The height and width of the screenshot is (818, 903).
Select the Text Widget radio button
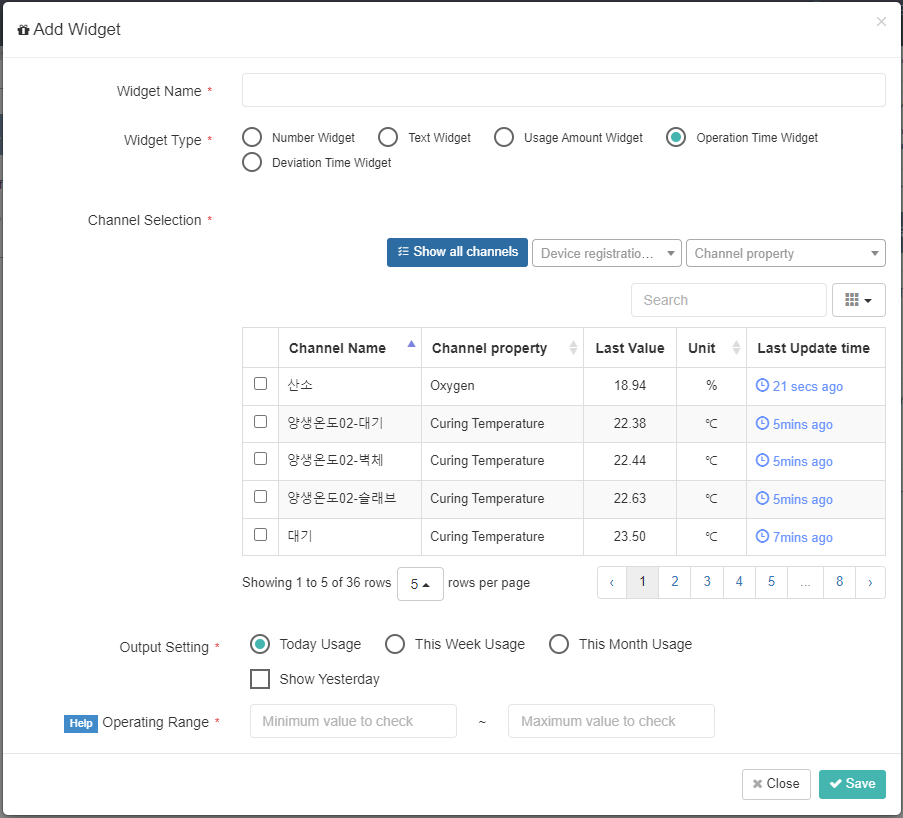(x=388, y=138)
